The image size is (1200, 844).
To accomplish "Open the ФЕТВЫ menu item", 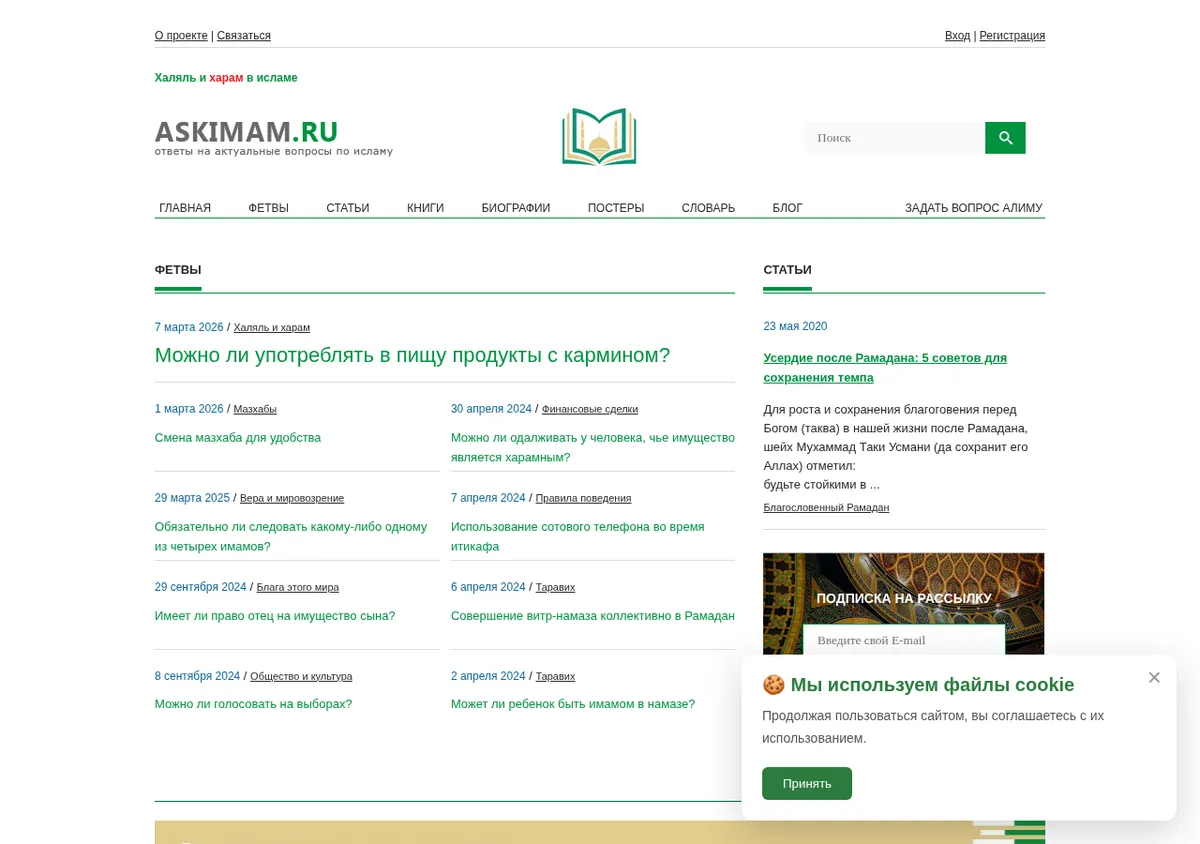I will tap(269, 208).
